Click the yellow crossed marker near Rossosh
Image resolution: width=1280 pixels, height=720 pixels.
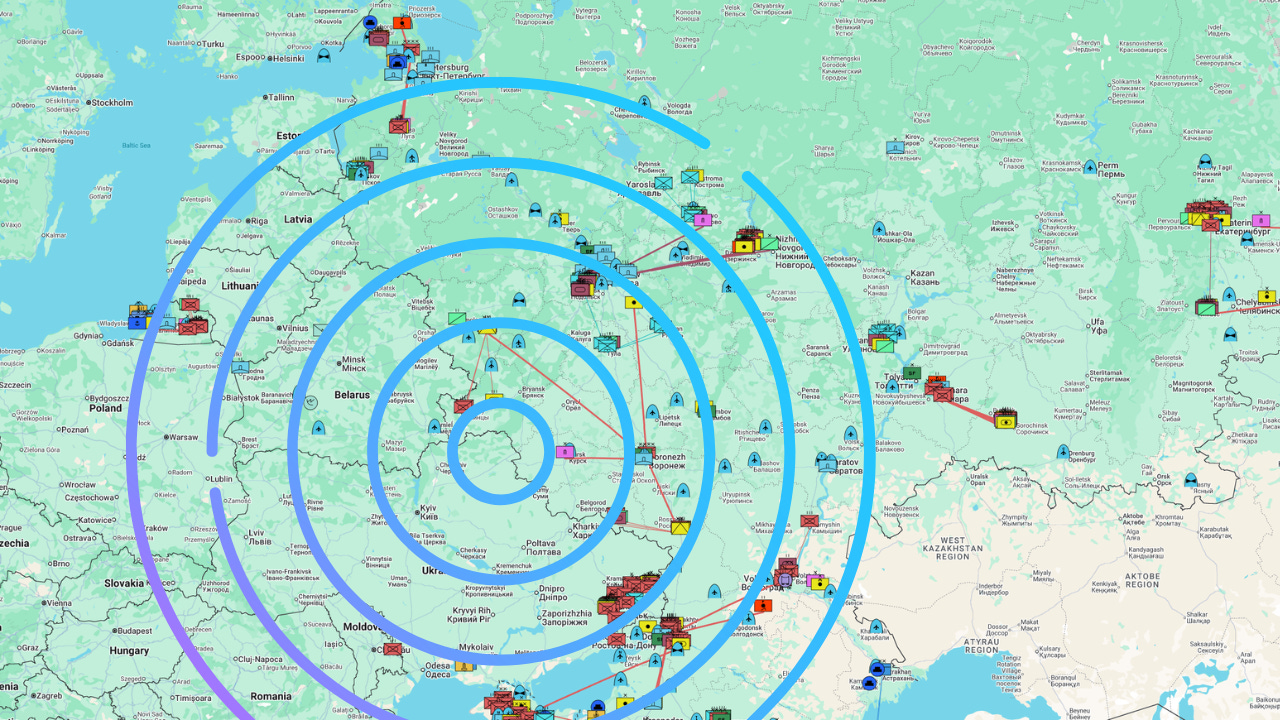(680, 526)
